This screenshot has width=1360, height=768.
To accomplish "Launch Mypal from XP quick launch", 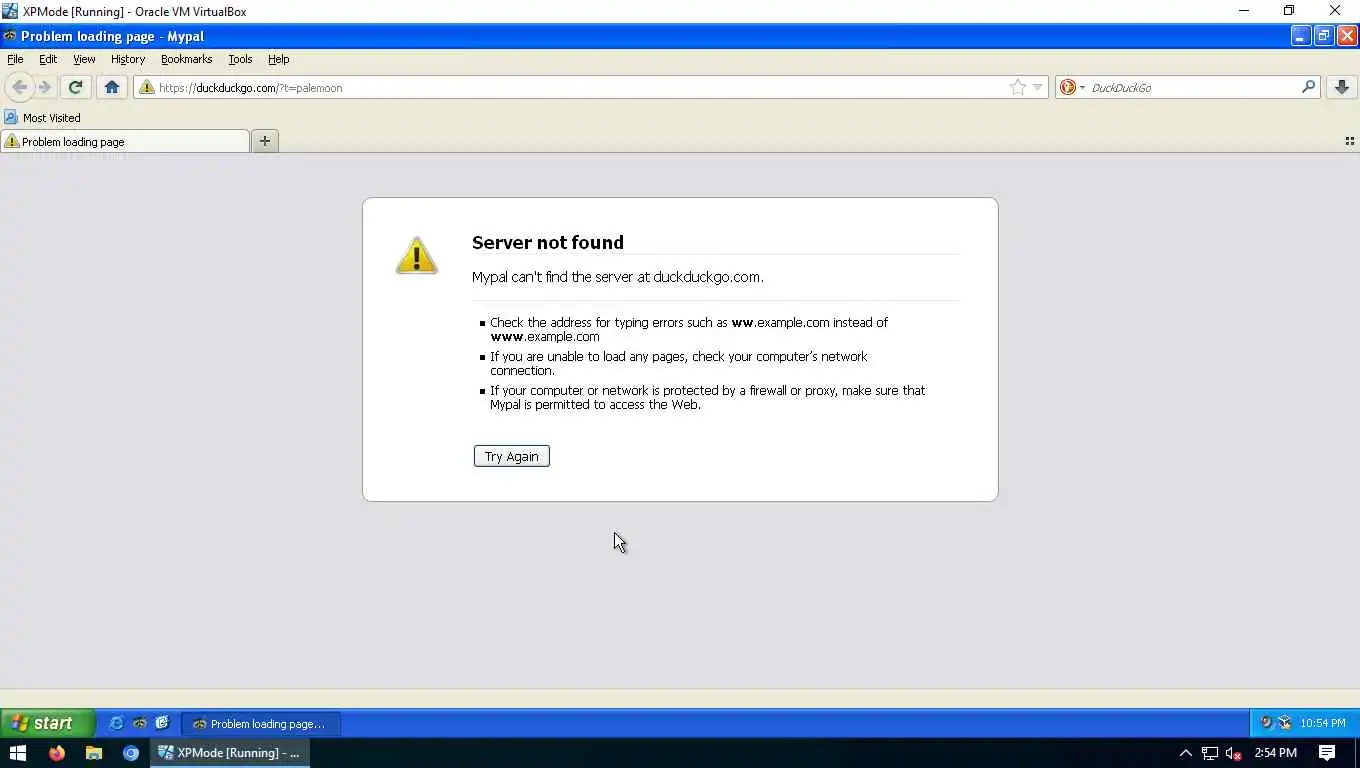I will coord(139,723).
